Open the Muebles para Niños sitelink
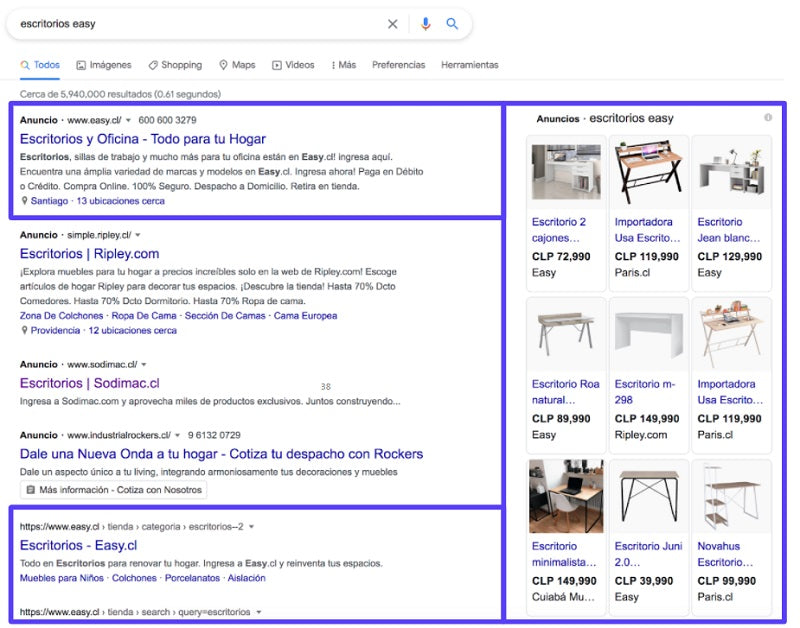800x628 pixels. pyautogui.click(x=62, y=578)
